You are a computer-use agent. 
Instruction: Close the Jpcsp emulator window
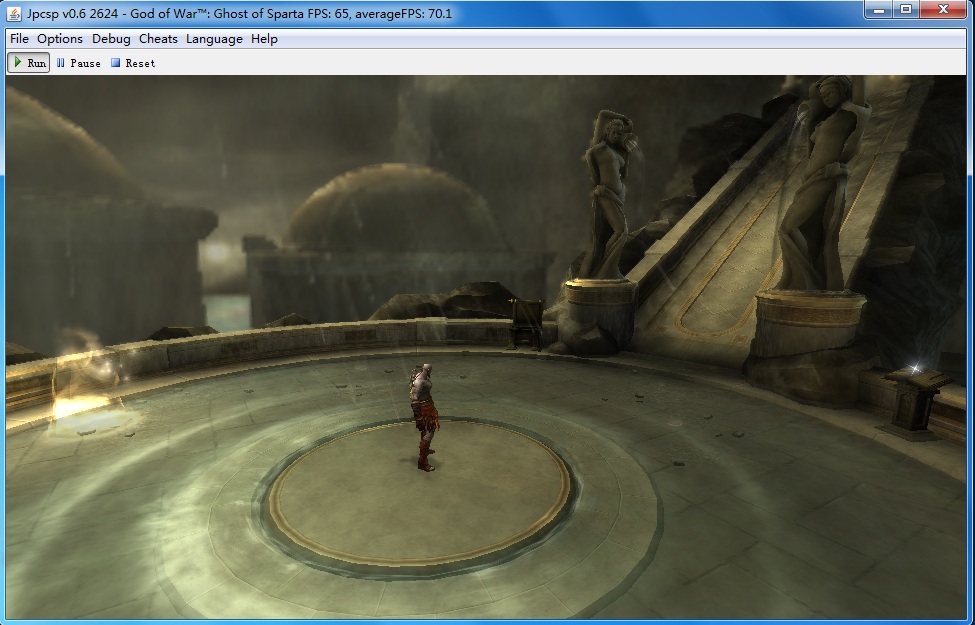click(x=944, y=9)
